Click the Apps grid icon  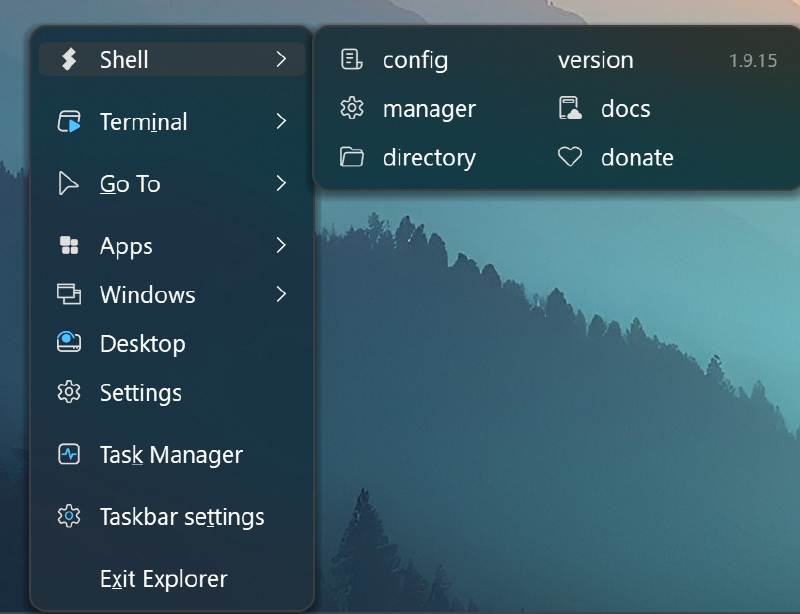(68, 245)
